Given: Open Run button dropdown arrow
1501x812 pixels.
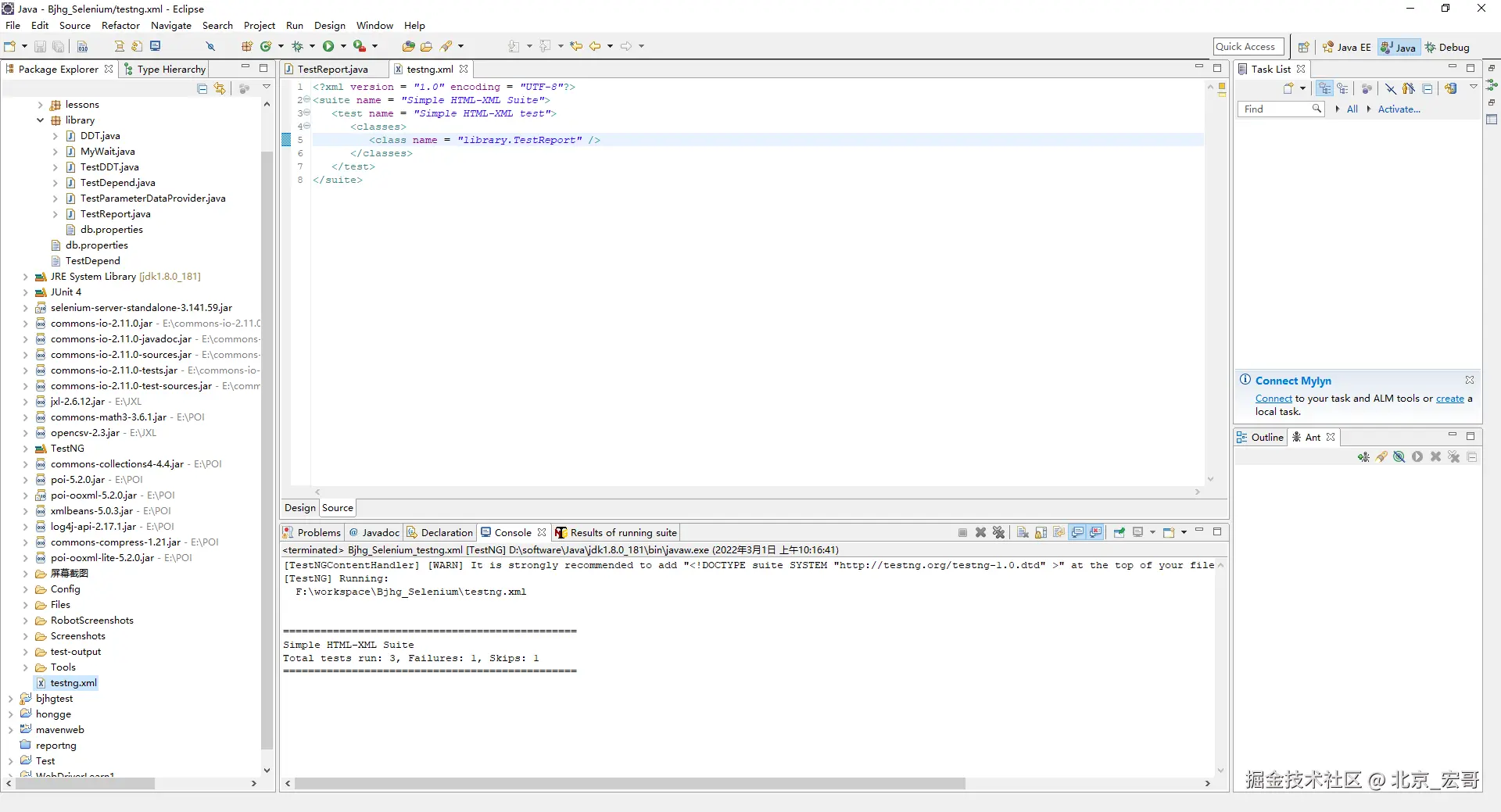Looking at the screenshot, I should tap(343, 46).
